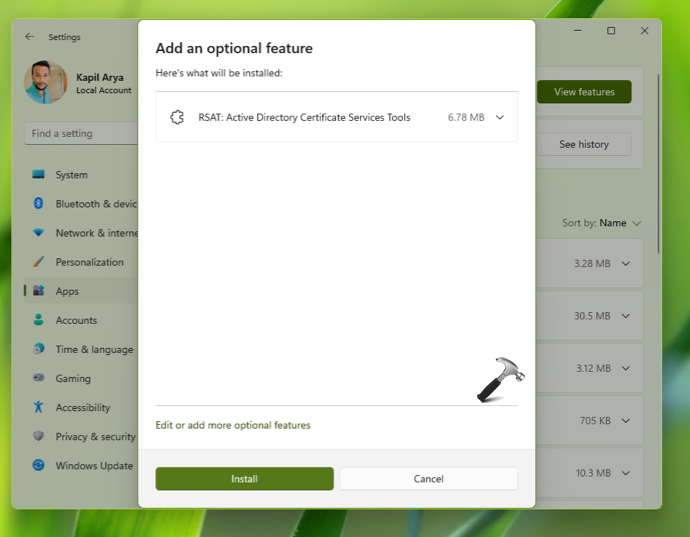Minimize the Settings window
Image resolution: width=690 pixels, height=537 pixels.
point(577,30)
